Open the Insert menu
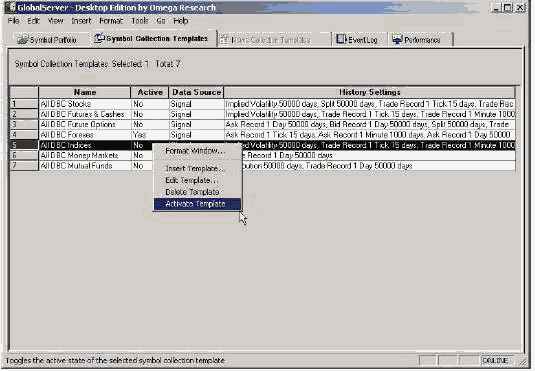535x371 pixels. click(81, 21)
